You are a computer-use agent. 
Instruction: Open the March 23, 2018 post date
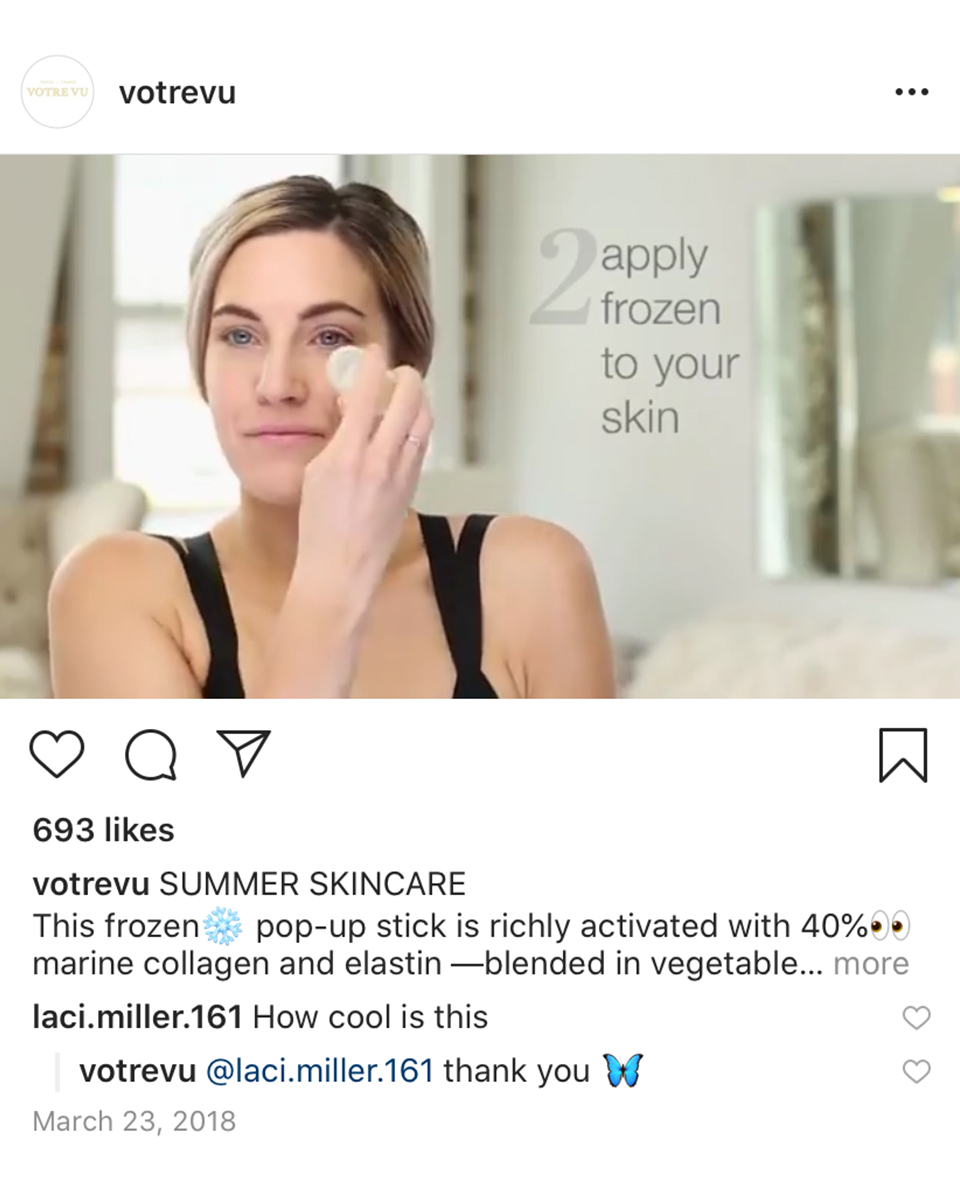point(134,1121)
